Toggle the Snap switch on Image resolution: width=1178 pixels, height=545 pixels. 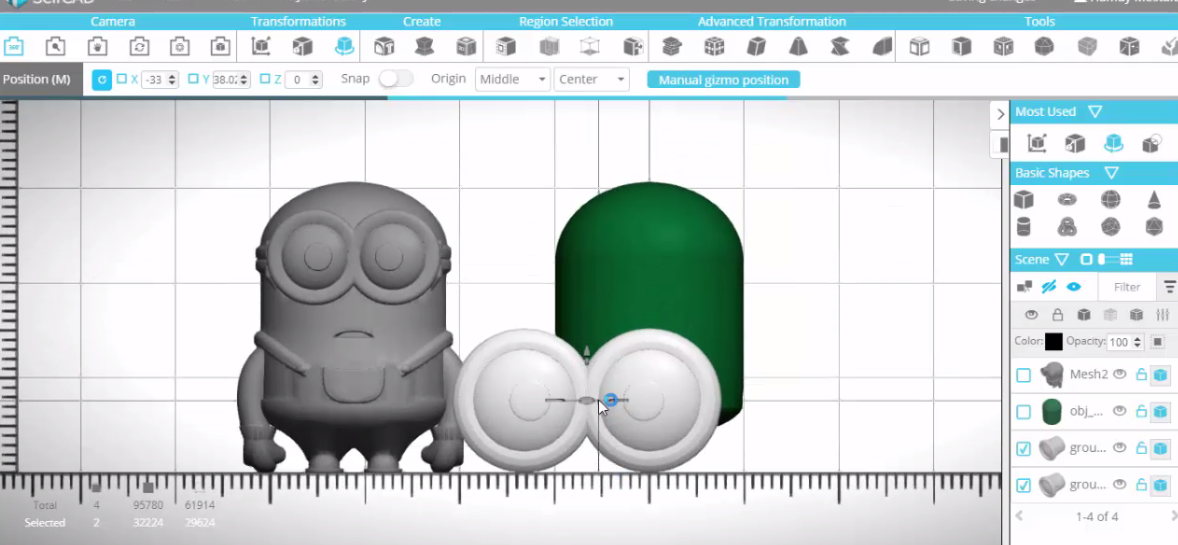click(x=396, y=79)
